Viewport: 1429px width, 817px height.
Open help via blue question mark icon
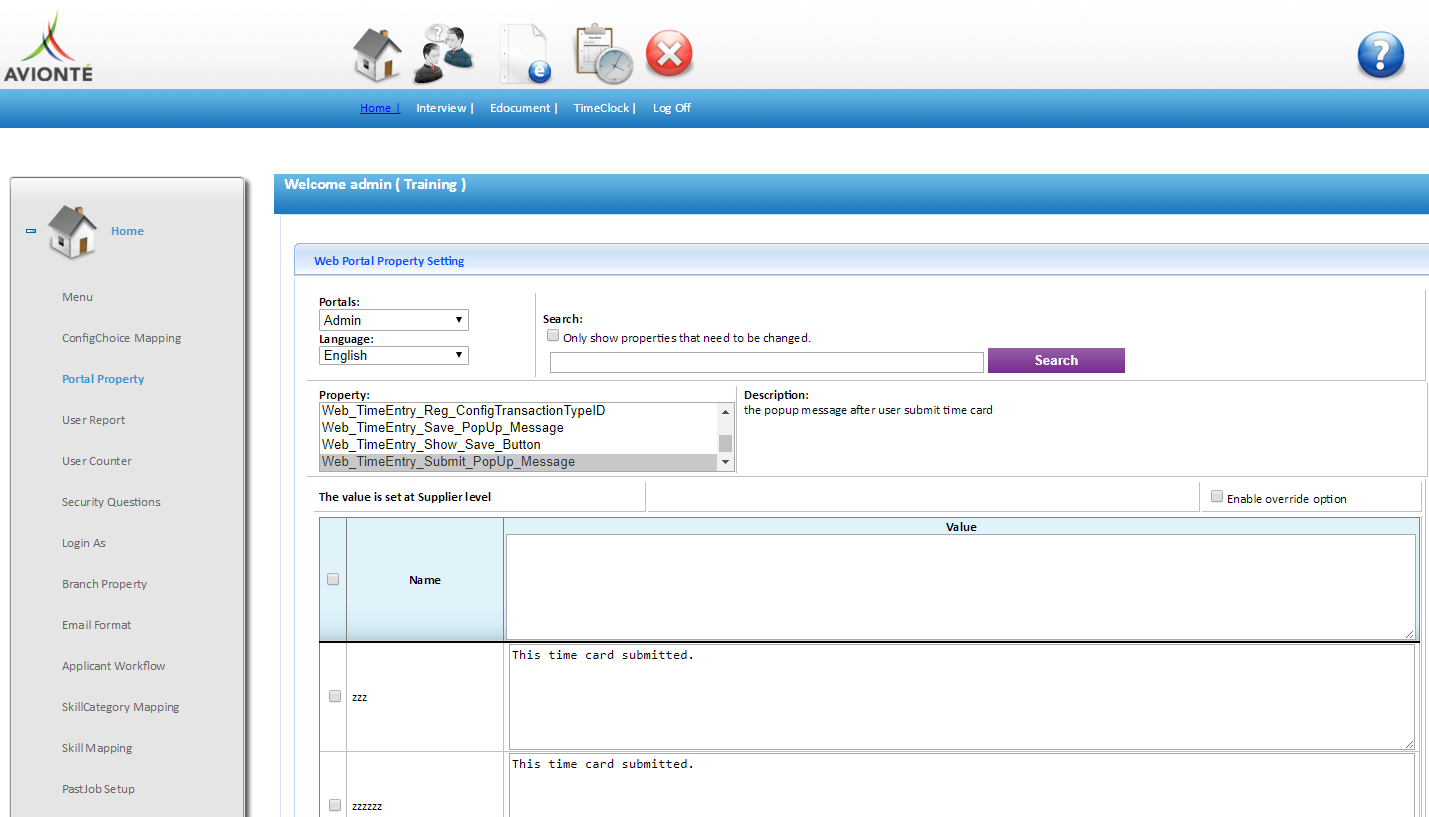click(1381, 55)
